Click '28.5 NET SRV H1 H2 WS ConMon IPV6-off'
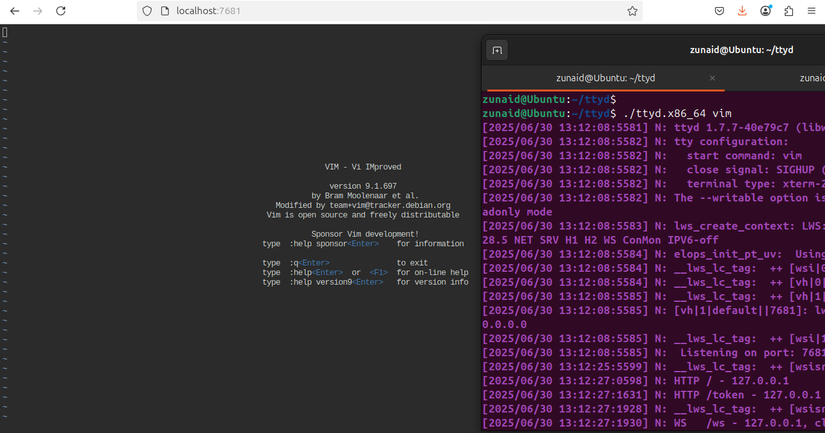The image size is (825, 433). (600, 240)
